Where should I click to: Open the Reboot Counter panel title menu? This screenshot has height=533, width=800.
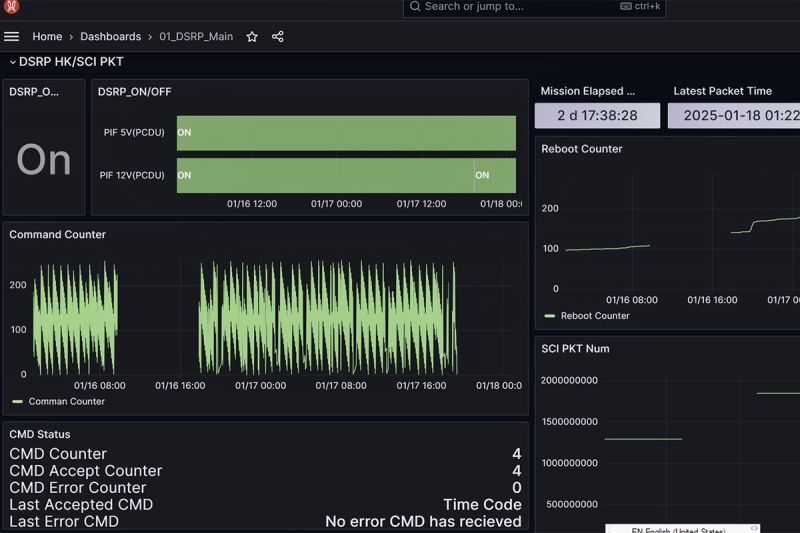581,149
